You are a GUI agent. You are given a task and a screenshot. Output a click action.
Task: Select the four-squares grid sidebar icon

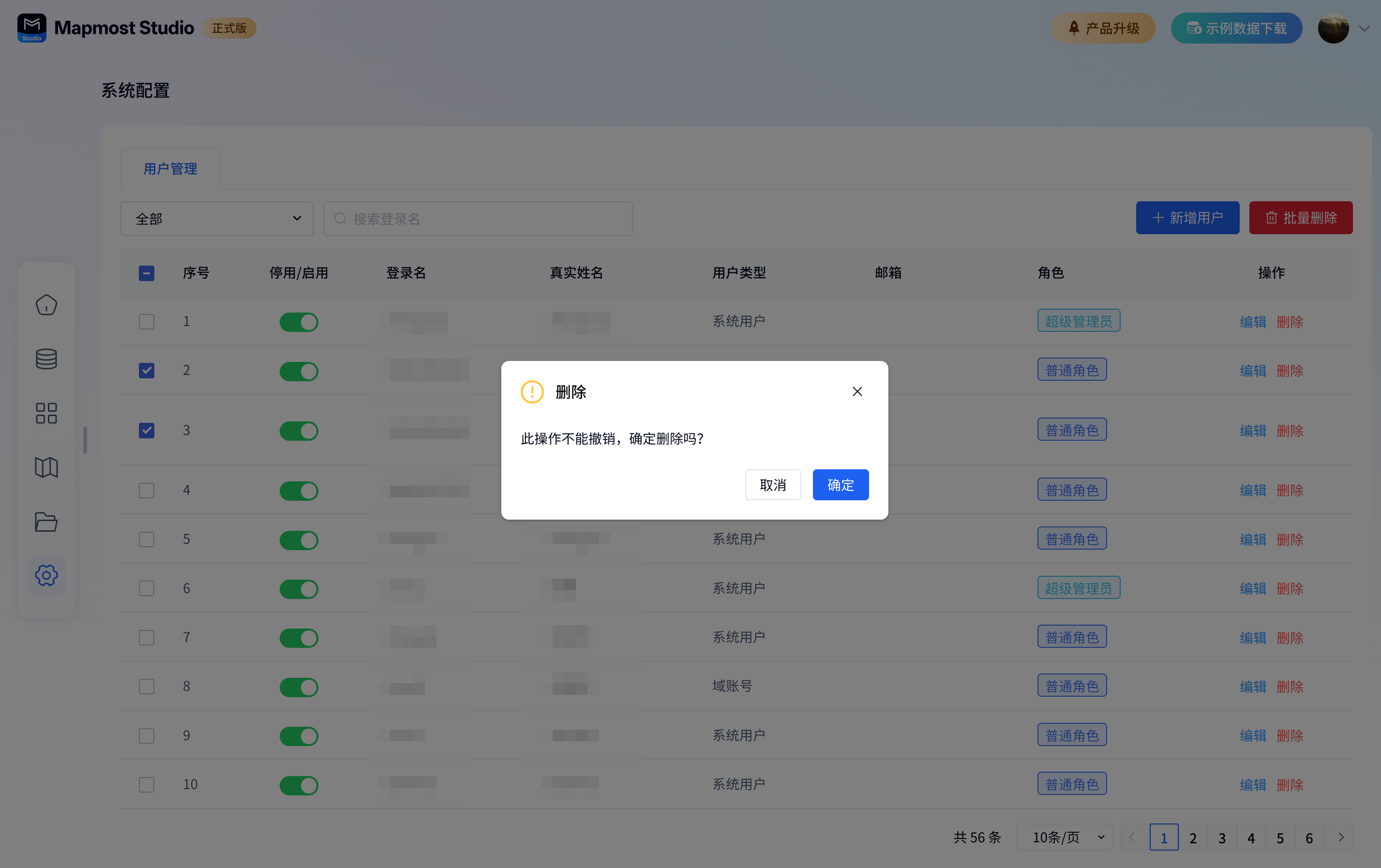click(x=46, y=413)
